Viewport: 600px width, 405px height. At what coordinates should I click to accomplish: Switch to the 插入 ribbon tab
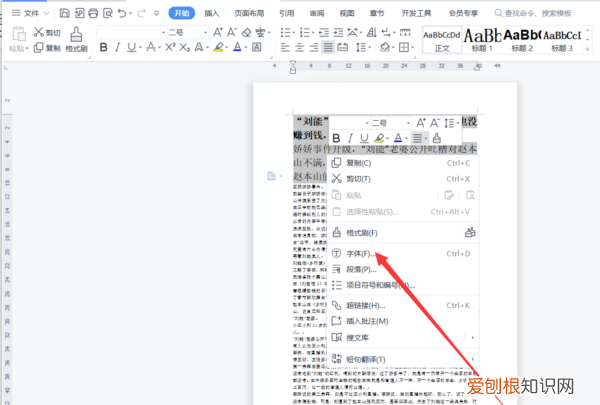[212, 13]
